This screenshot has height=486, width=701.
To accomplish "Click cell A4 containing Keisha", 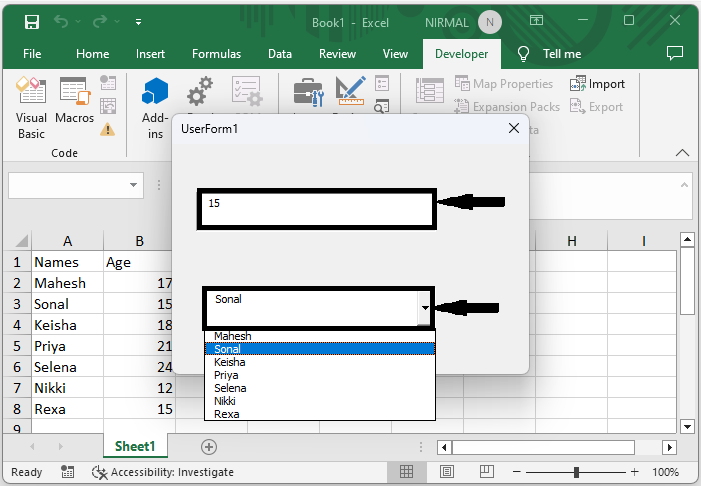I will [68, 325].
